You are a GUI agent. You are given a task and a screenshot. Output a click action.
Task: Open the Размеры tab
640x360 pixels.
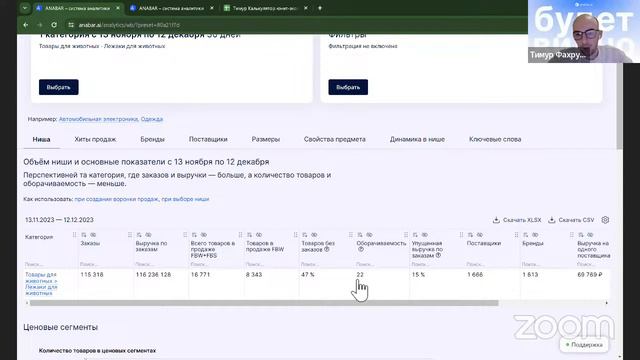coord(266,139)
